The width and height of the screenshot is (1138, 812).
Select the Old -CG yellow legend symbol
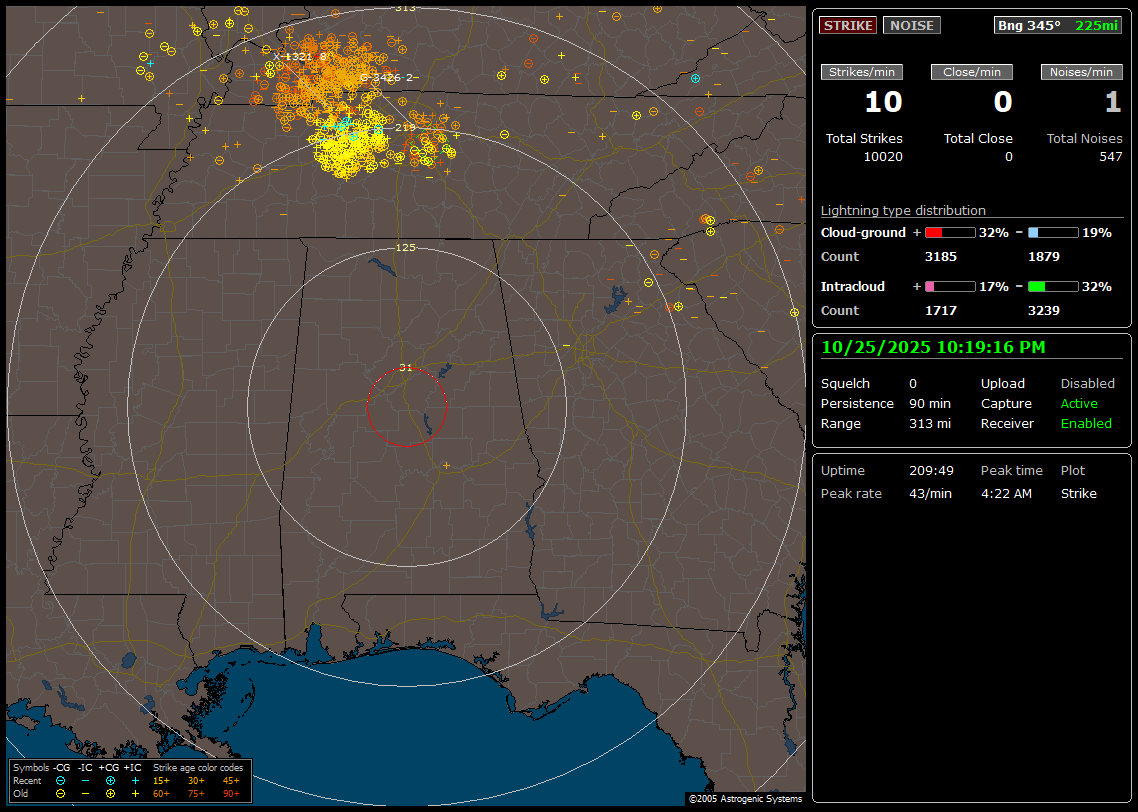point(60,793)
